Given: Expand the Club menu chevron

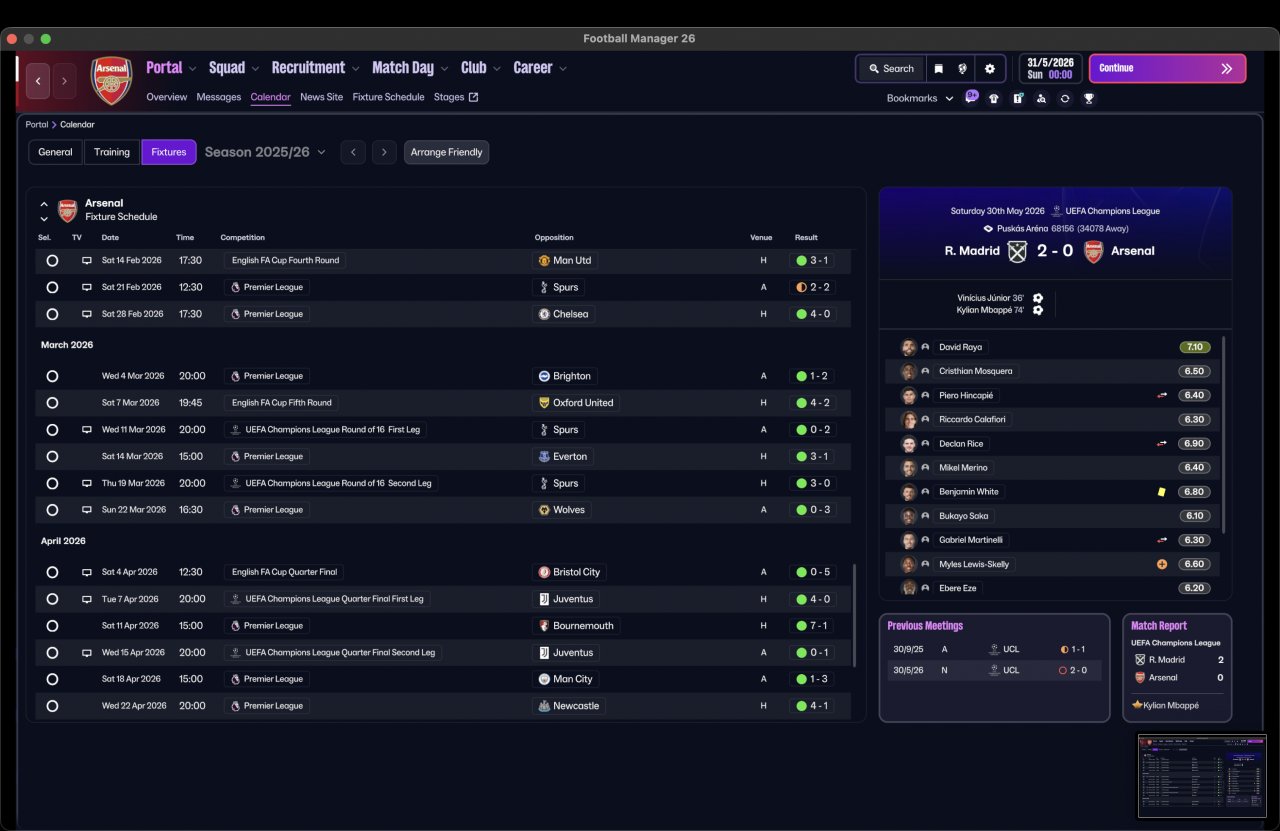Looking at the screenshot, I should coord(496,69).
